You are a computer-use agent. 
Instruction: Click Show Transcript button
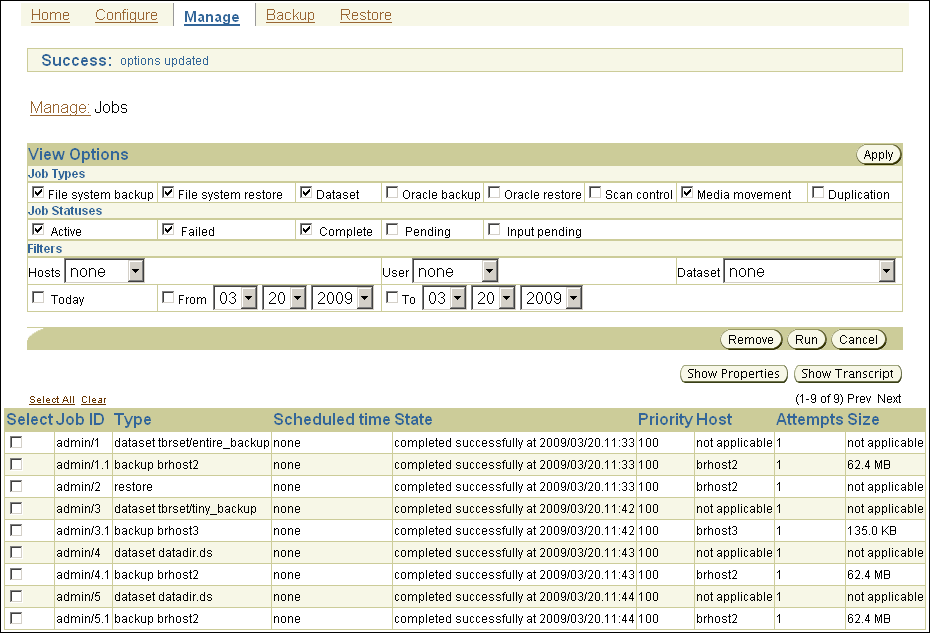tap(847, 374)
